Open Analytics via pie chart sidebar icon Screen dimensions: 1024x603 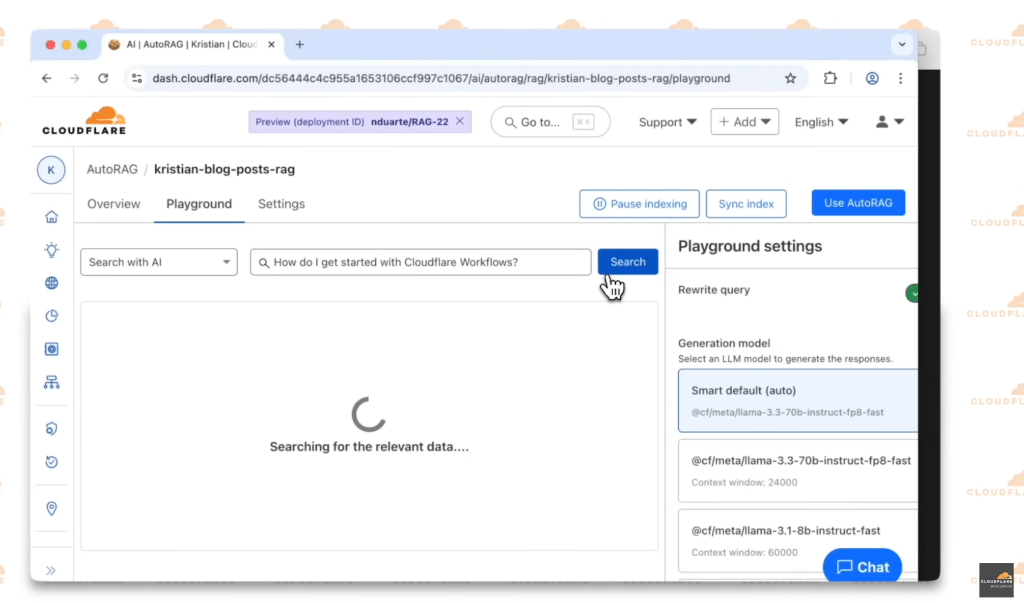pyautogui.click(x=51, y=315)
